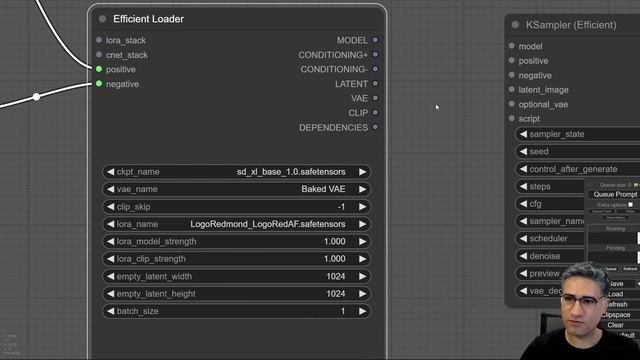This screenshot has width=640, height=360.
Task: Select the green negative input port on Efficient Loader
Action: [99, 84]
